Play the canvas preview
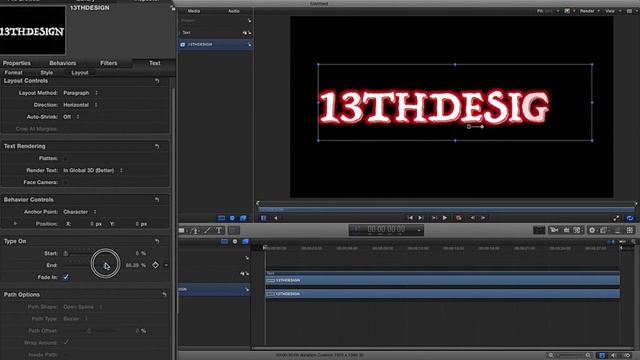This screenshot has width=640, height=360. pos(444,218)
